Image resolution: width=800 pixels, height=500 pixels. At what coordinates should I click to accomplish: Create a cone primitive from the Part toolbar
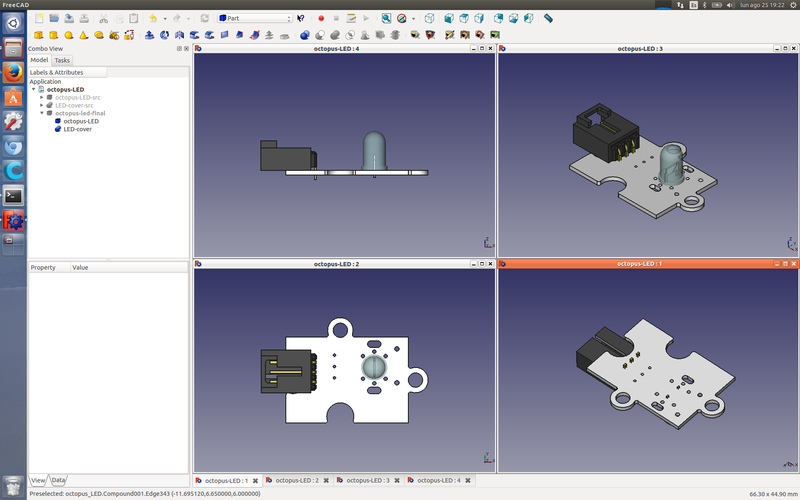84,35
